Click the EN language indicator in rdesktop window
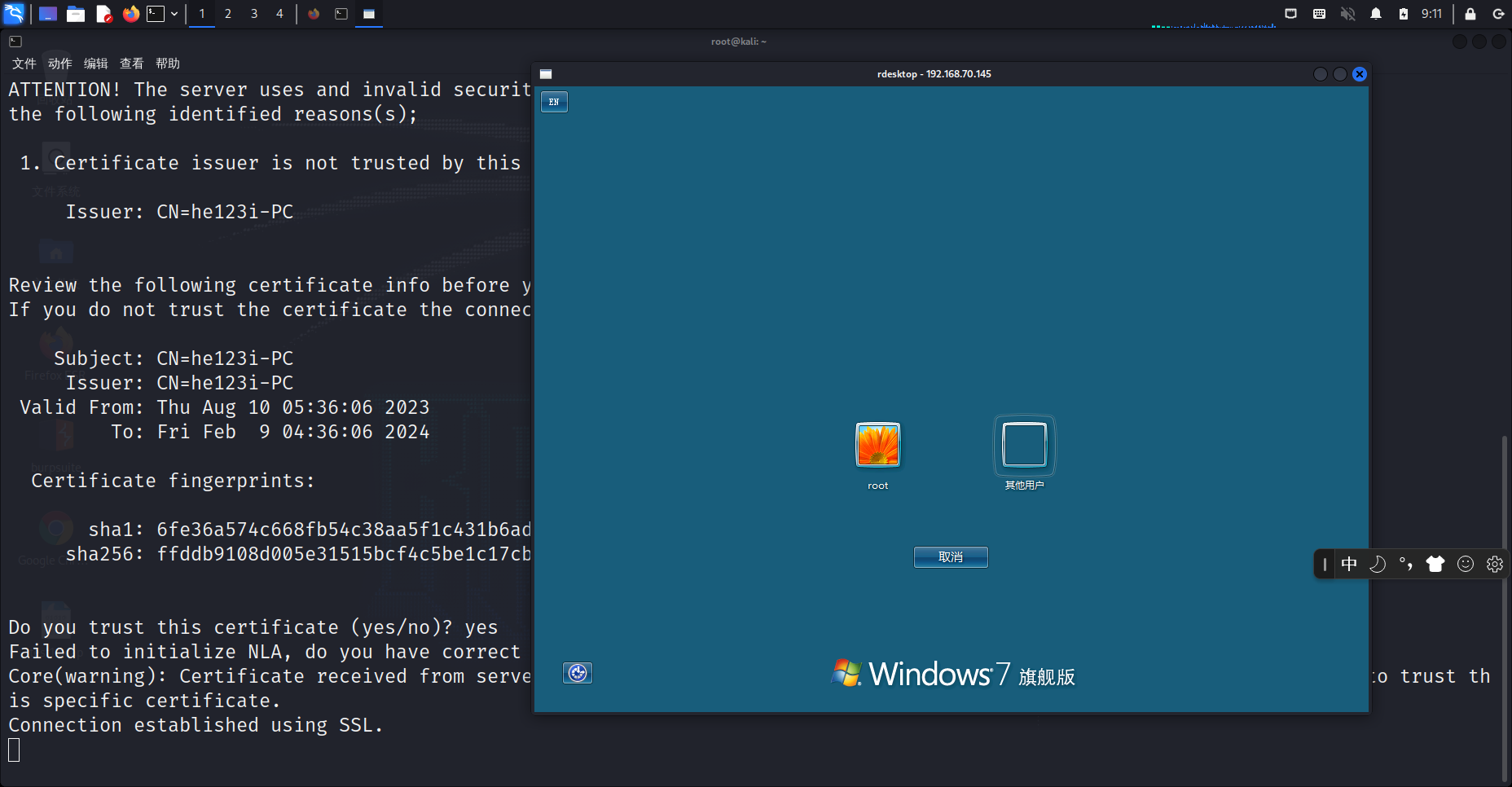The width and height of the screenshot is (1512, 787). 554,102
